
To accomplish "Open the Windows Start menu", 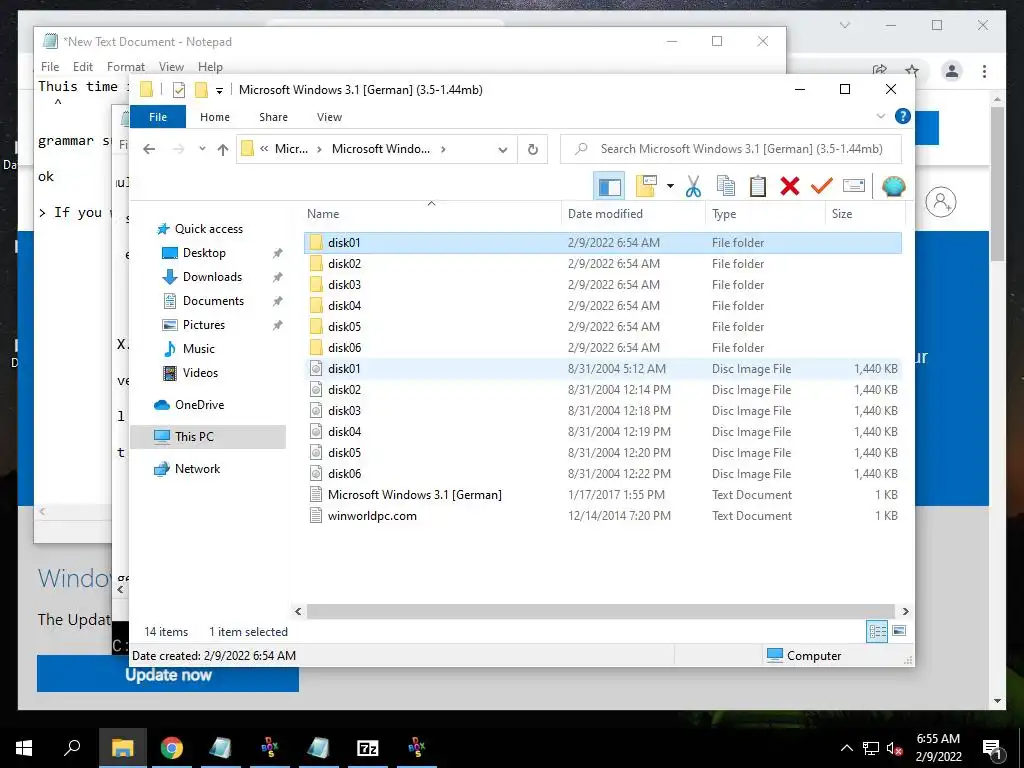I will [24, 748].
